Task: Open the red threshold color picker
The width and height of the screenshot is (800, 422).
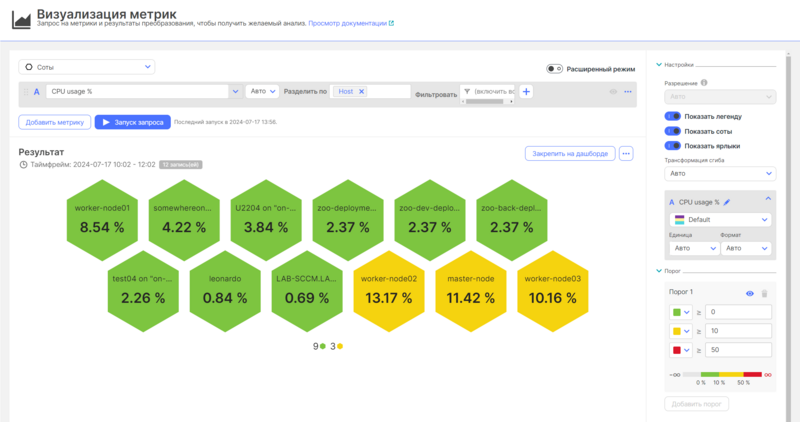Action: (x=683, y=350)
